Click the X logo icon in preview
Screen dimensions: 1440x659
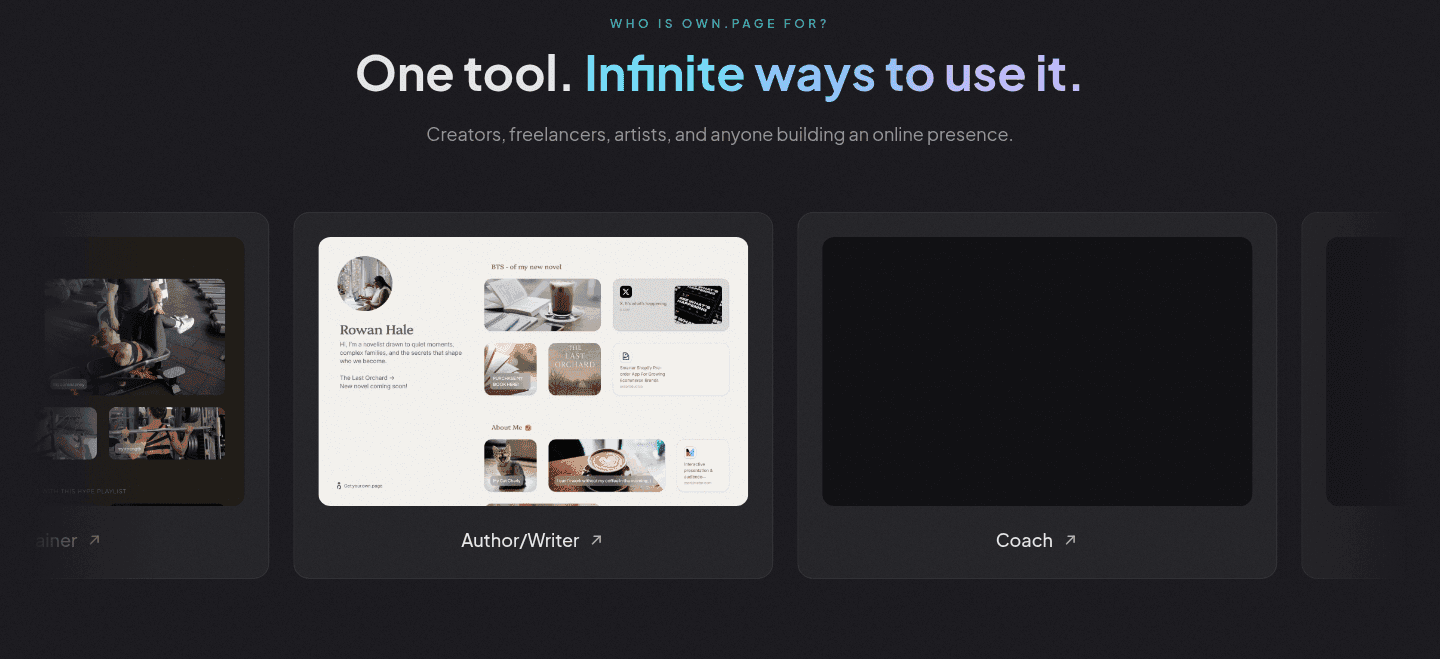pos(626,292)
